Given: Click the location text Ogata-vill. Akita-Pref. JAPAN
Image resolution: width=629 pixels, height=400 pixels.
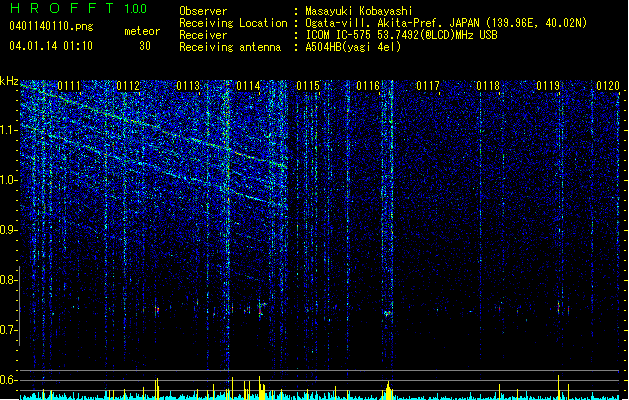Looking at the screenshot, I should click(x=394, y=23).
